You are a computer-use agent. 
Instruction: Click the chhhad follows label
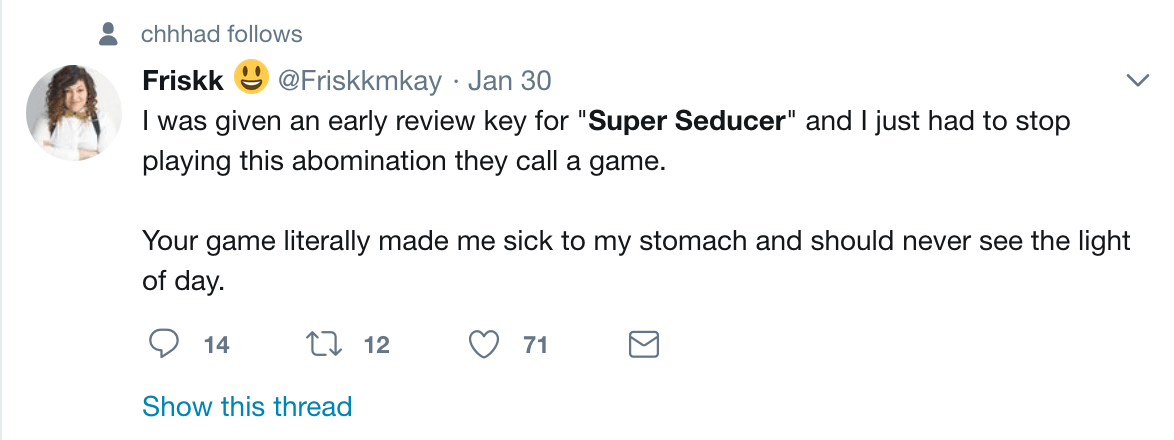point(222,34)
